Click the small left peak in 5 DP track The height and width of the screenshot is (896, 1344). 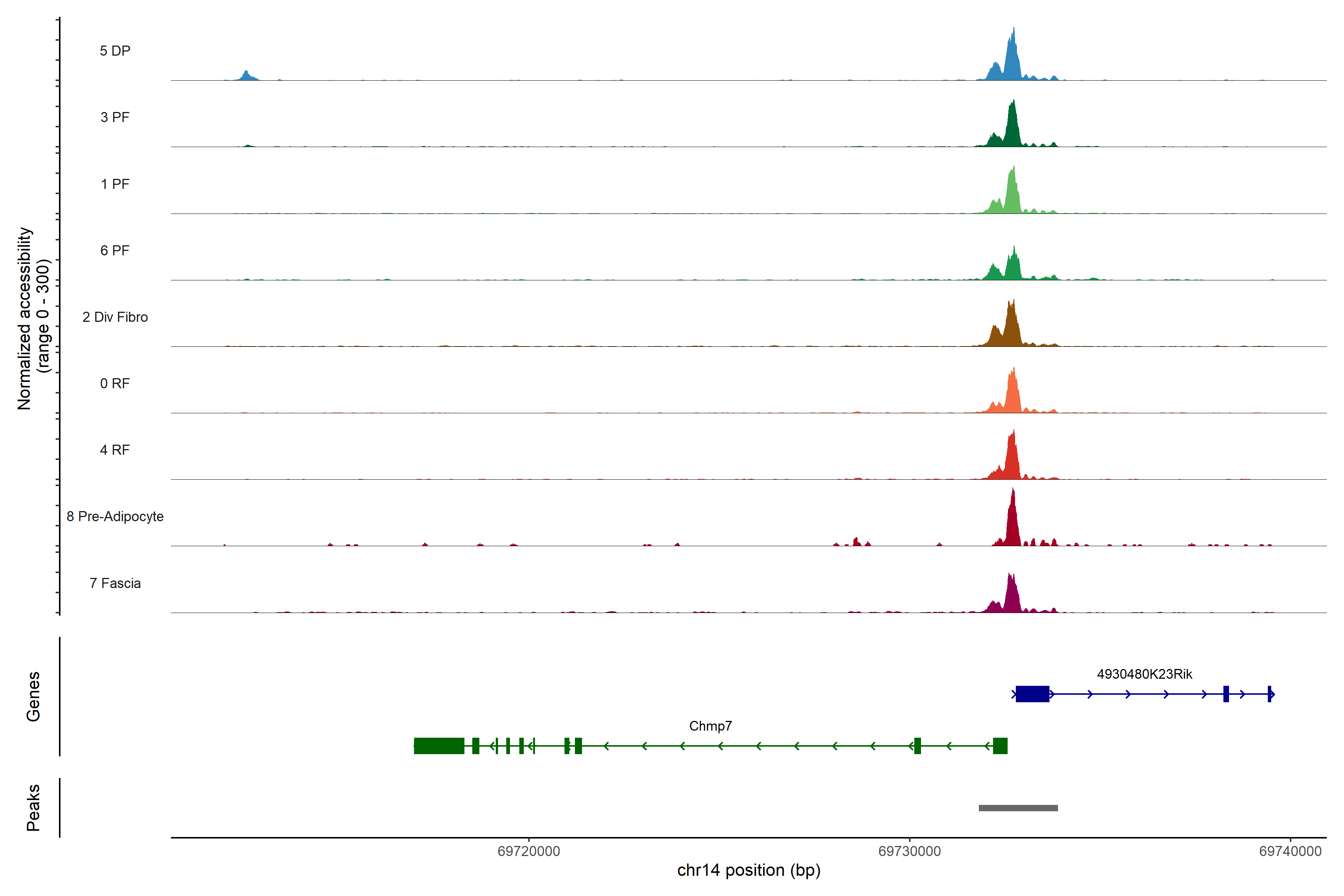point(246,76)
